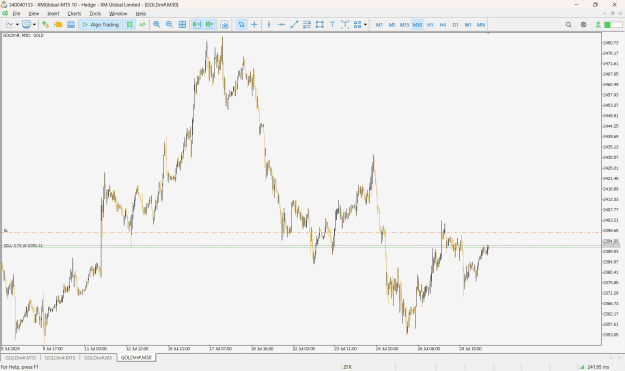Open the File menu
This screenshot has width=625, height=371.
click(16, 14)
